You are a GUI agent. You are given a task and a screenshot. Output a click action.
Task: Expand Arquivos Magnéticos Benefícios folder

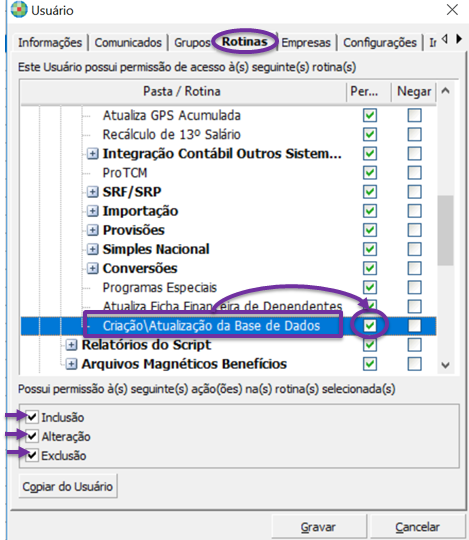[x=71, y=364]
